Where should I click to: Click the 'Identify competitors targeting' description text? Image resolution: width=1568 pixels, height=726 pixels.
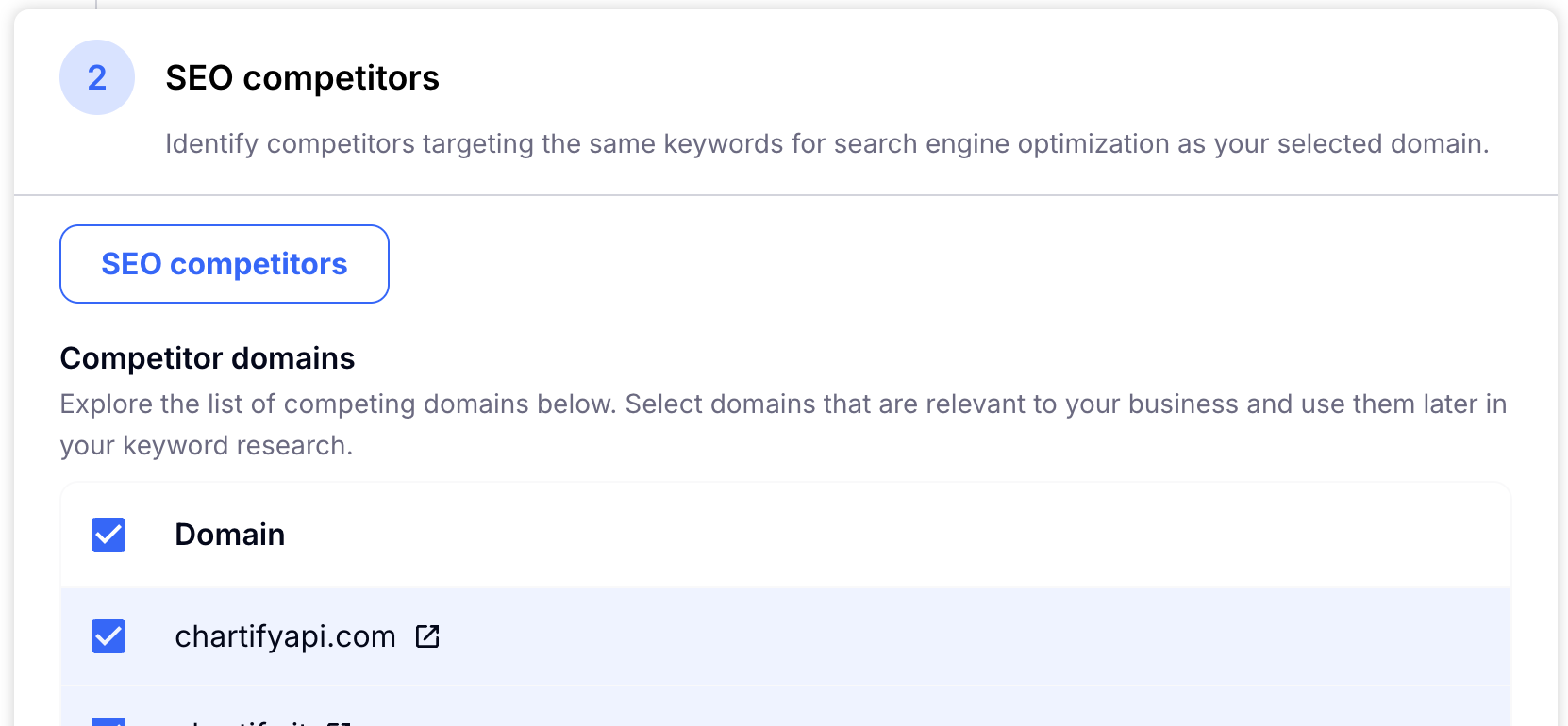point(826,144)
